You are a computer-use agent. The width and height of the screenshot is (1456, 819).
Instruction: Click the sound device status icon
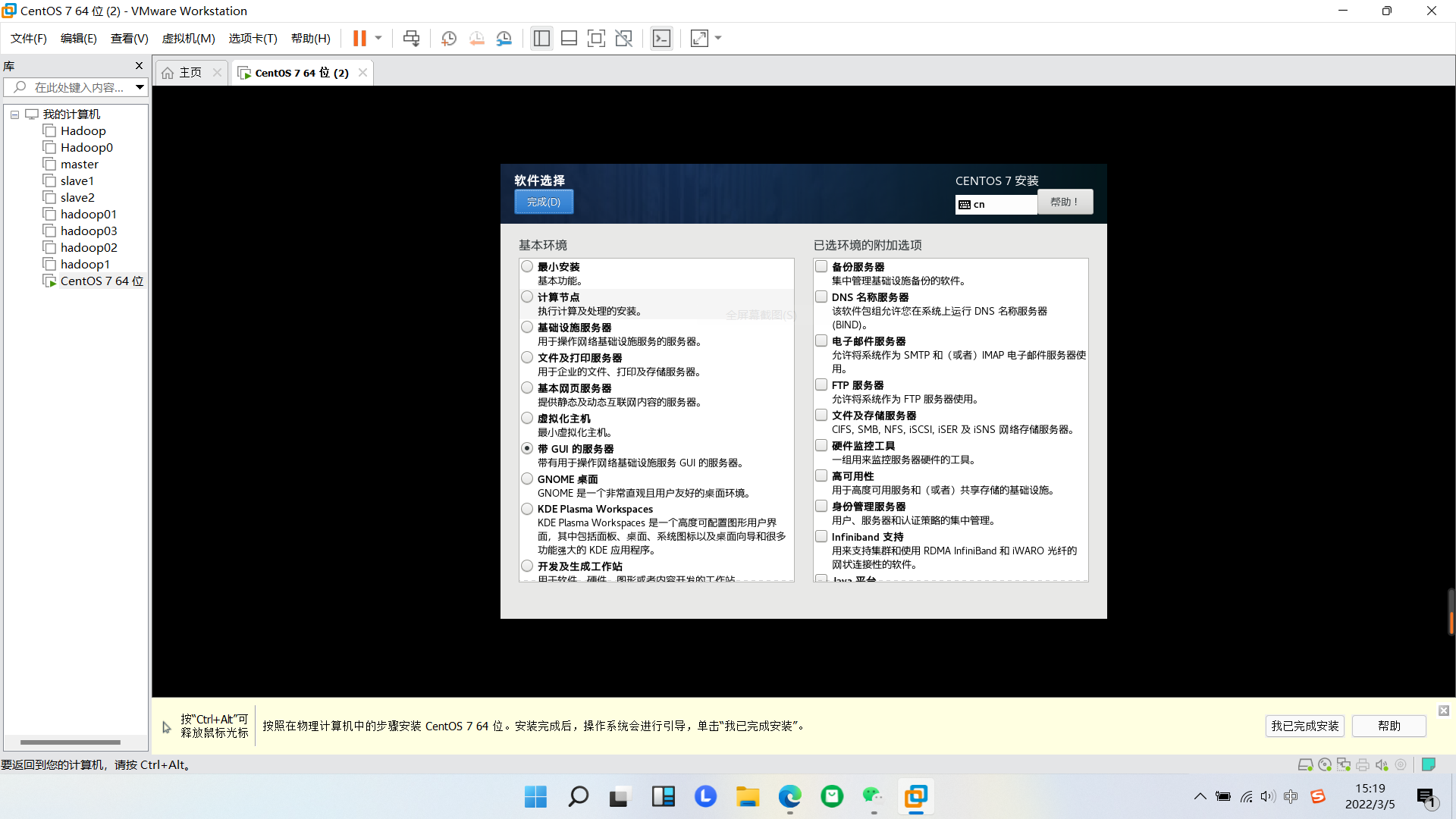(1380, 764)
